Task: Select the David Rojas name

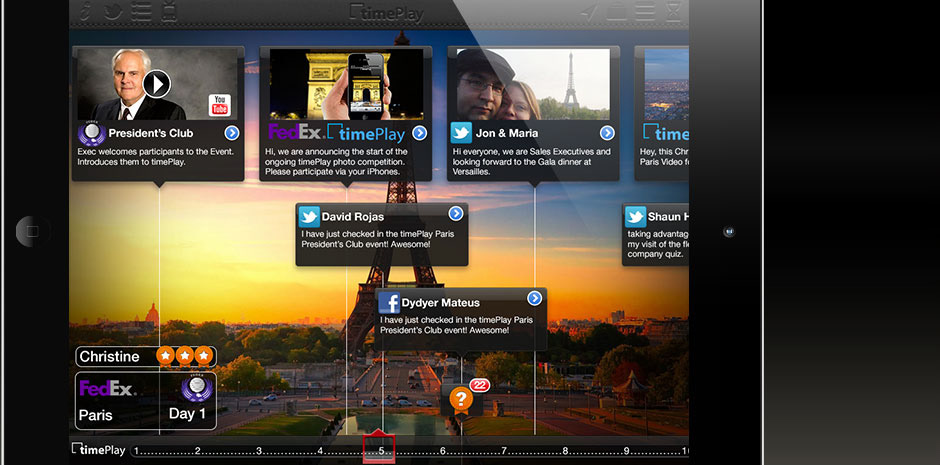Action: tap(352, 216)
